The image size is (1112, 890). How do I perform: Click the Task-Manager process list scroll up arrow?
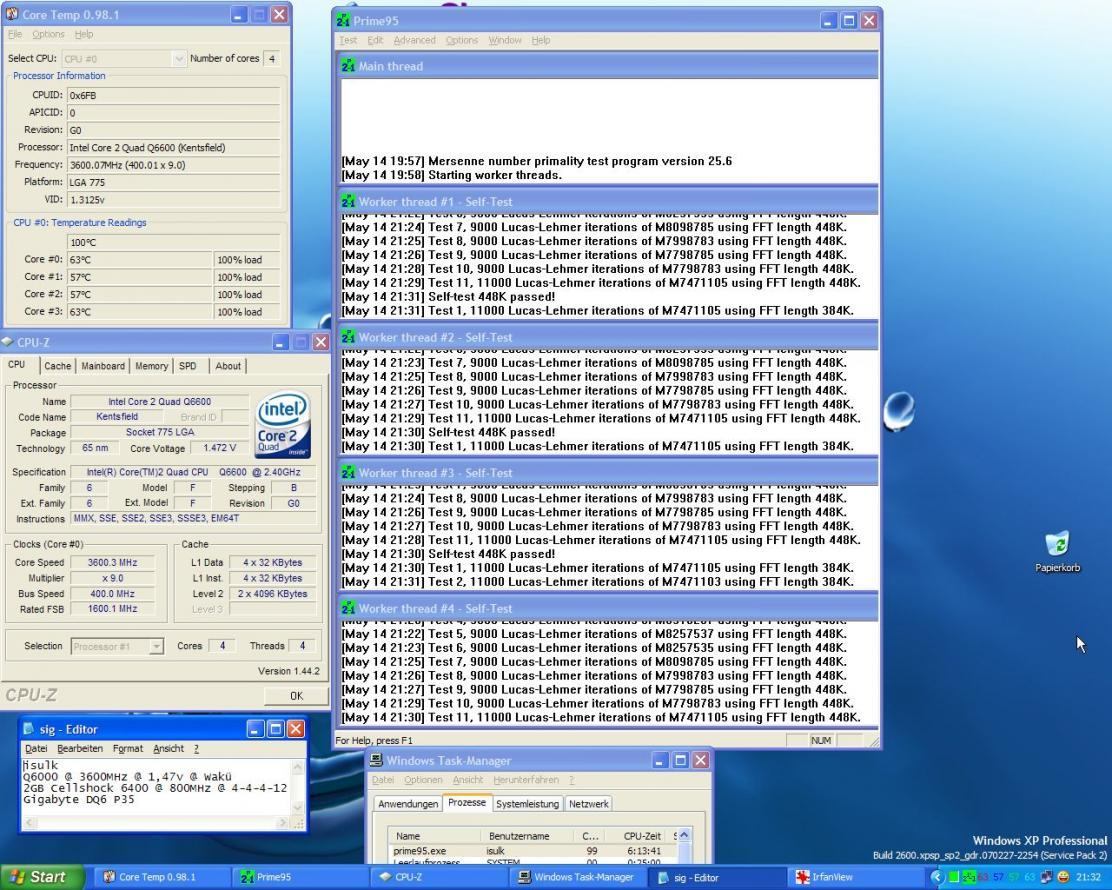[x=684, y=836]
